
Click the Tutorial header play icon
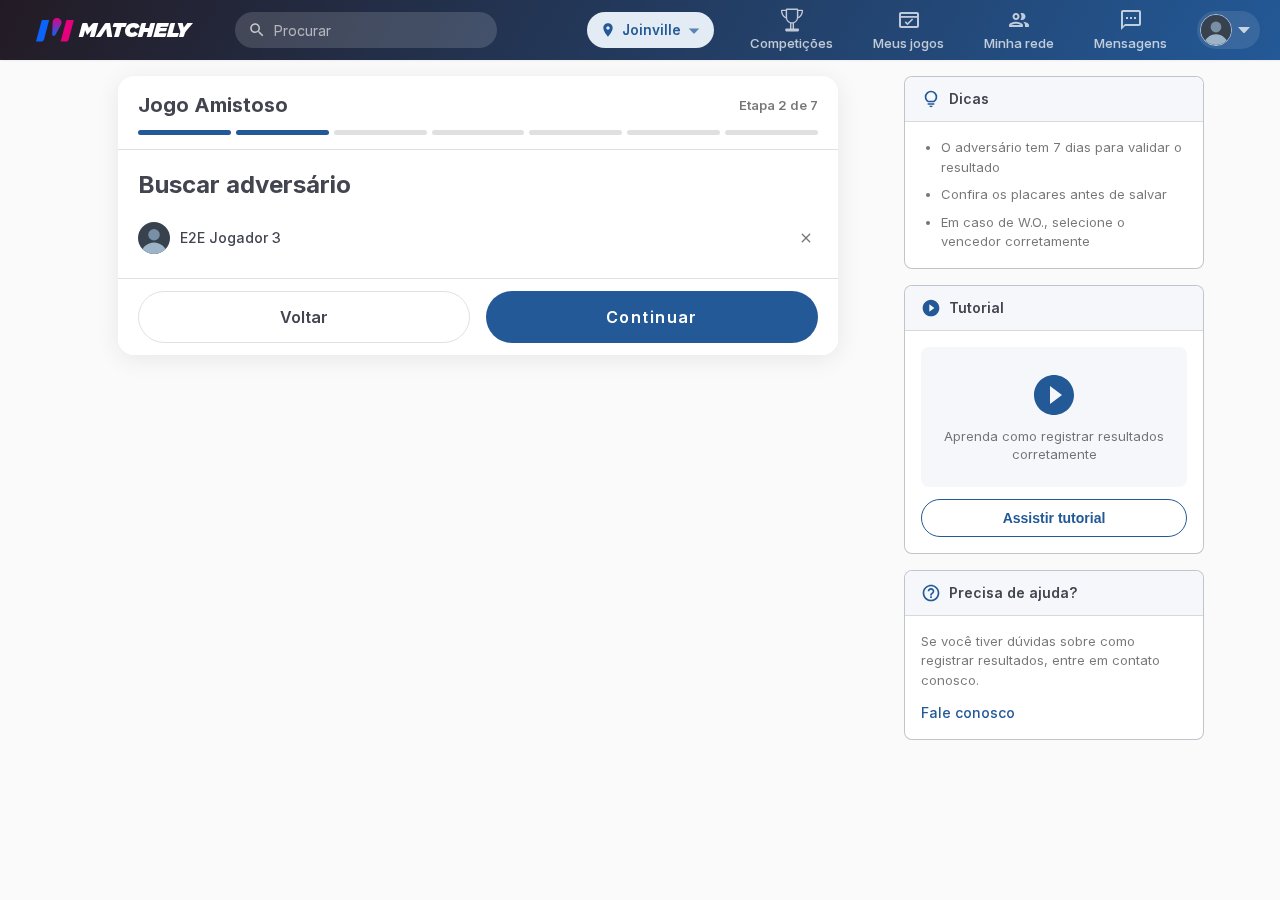click(931, 308)
